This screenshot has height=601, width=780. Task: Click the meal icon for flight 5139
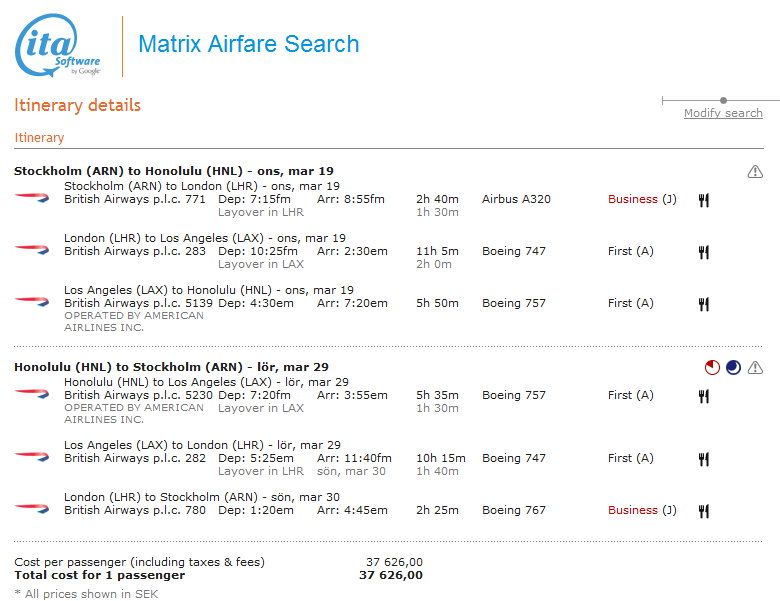point(704,304)
